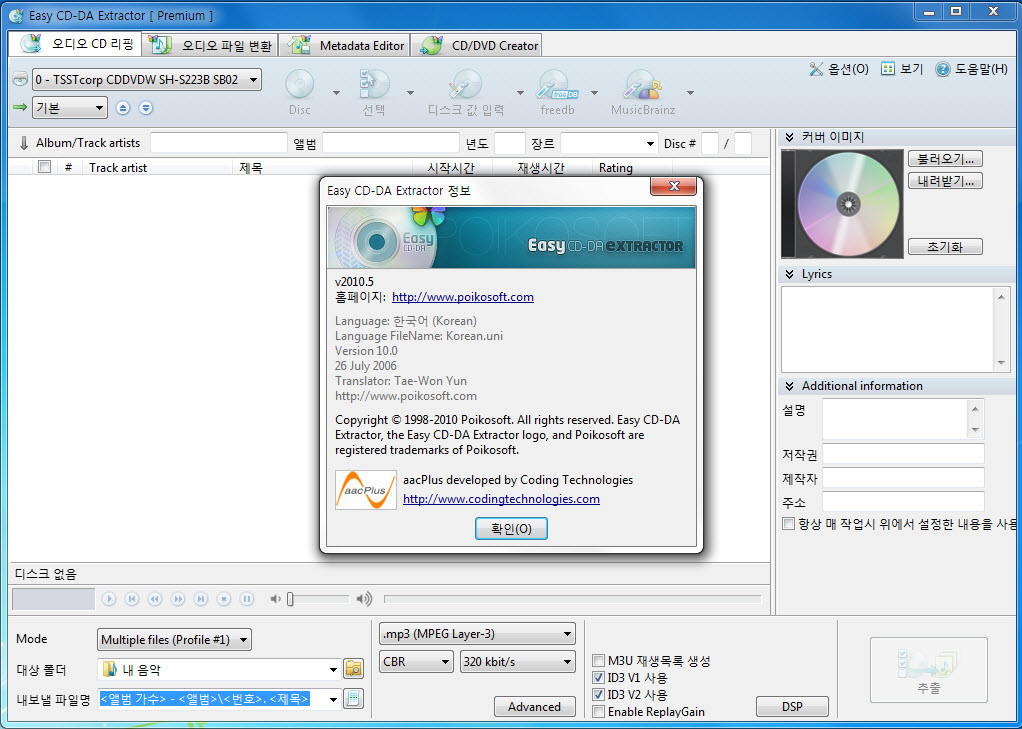1022x729 pixels.
Task: Open the filename format editor icon
Action: [x=353, y=698]
